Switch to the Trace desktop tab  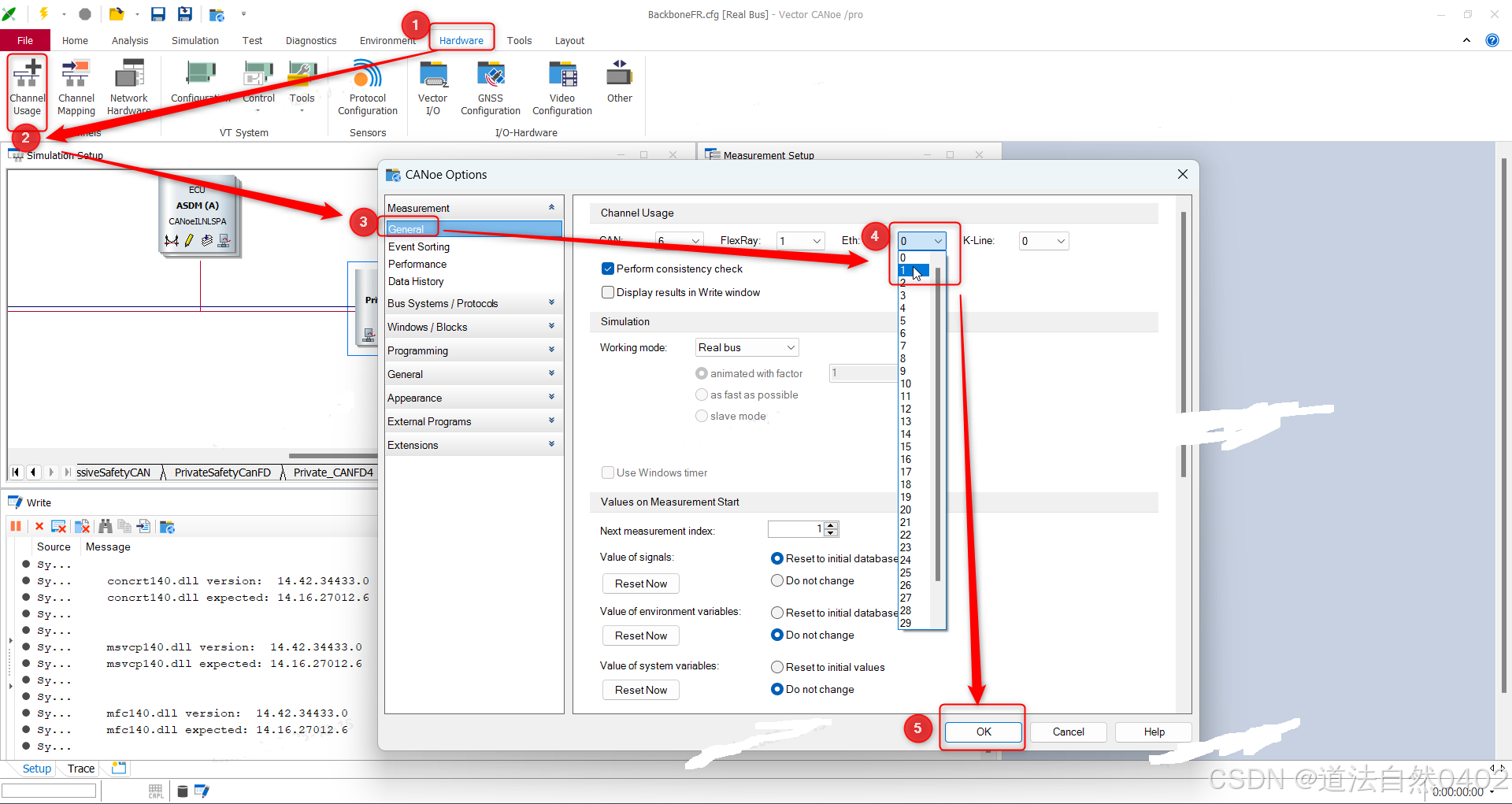coord(80,769)
